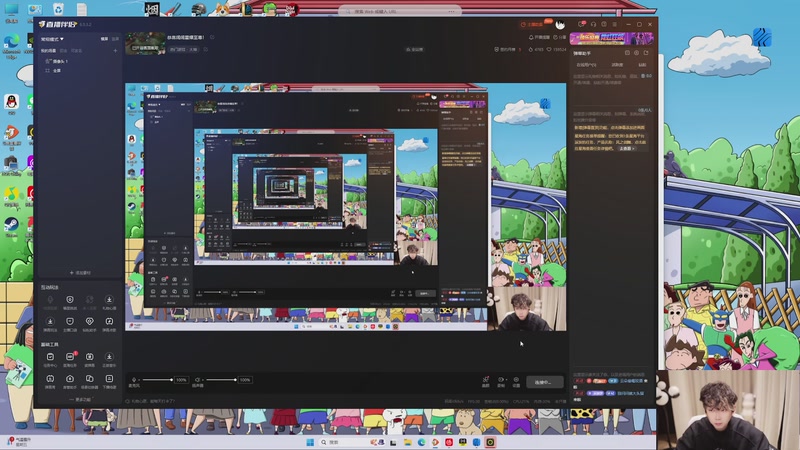Switch to middle 弹幕助手 tab

617,65
